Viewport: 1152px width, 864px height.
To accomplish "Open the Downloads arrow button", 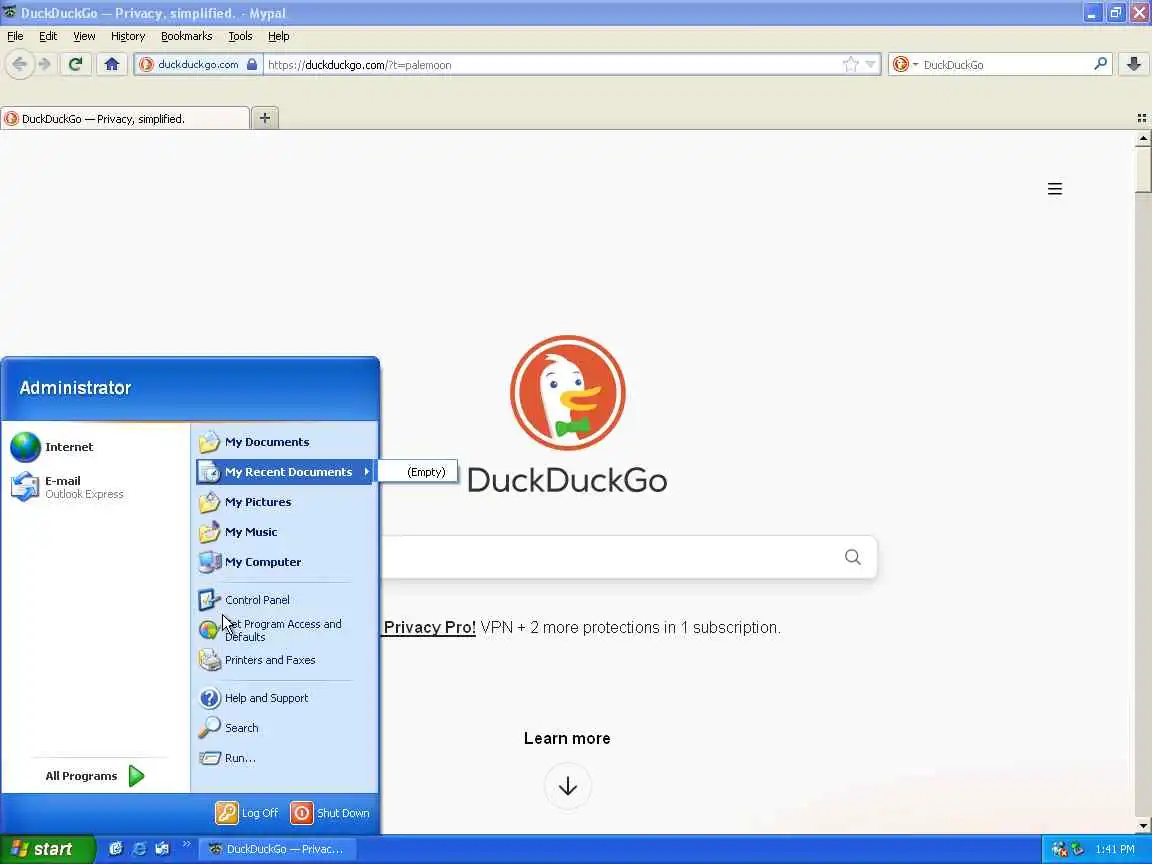I will pos(1134,64).
